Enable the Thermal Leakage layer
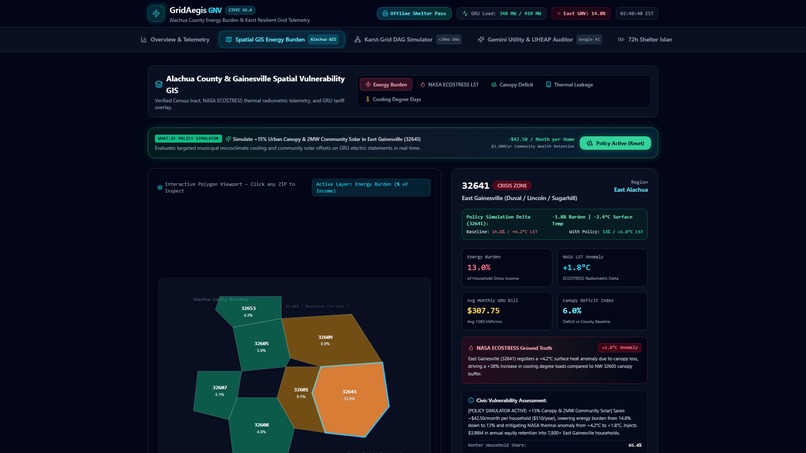This screenshot has width=806, height=453. coord(570,84)
